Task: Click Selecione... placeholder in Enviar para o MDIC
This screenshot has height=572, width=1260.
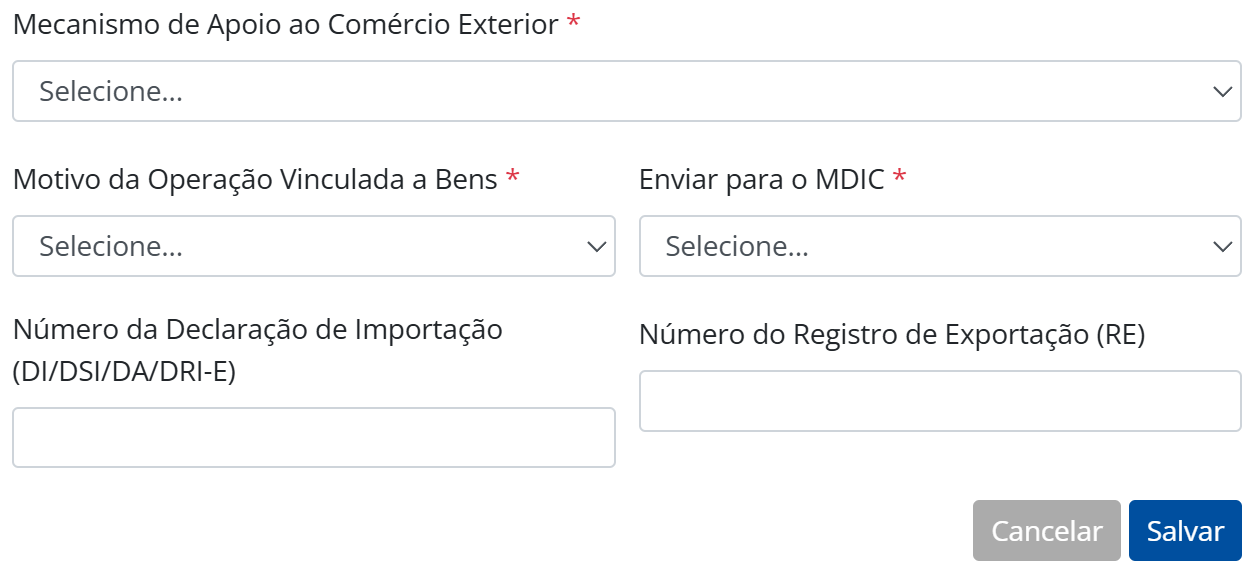Action: [x=737, y=246]
